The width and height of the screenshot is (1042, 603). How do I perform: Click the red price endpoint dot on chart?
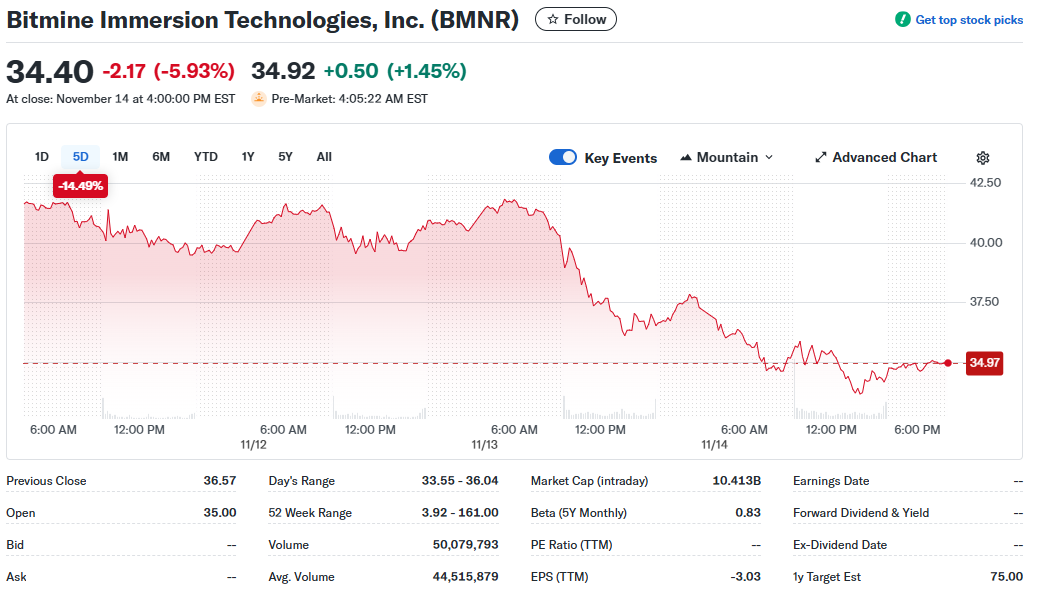[x=948, y=363]
